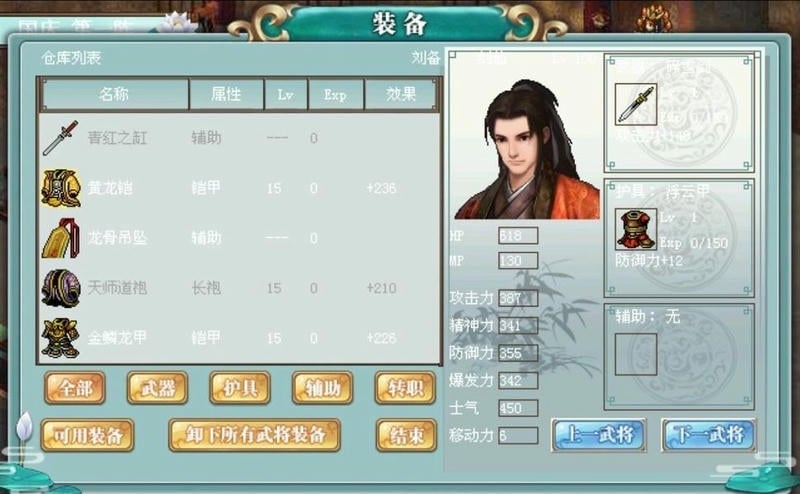This screenshot has width=800, height=494.
Task: Click 卸下所有武将装备 button
Action: coord(255,435)
